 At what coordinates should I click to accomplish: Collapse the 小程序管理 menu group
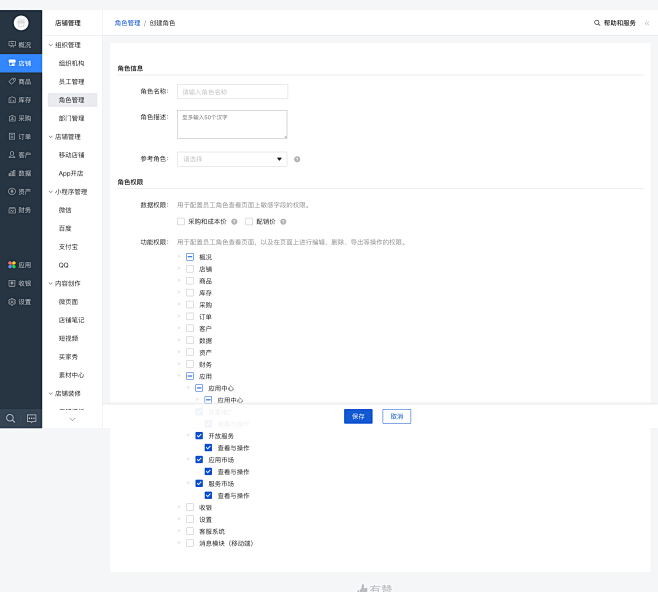click(x=51, y=192)
